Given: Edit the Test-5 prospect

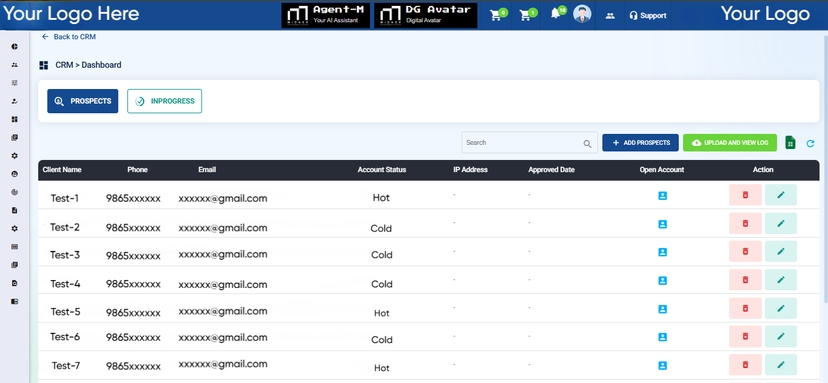Looking at the screenshot, I should coord(781,308).
